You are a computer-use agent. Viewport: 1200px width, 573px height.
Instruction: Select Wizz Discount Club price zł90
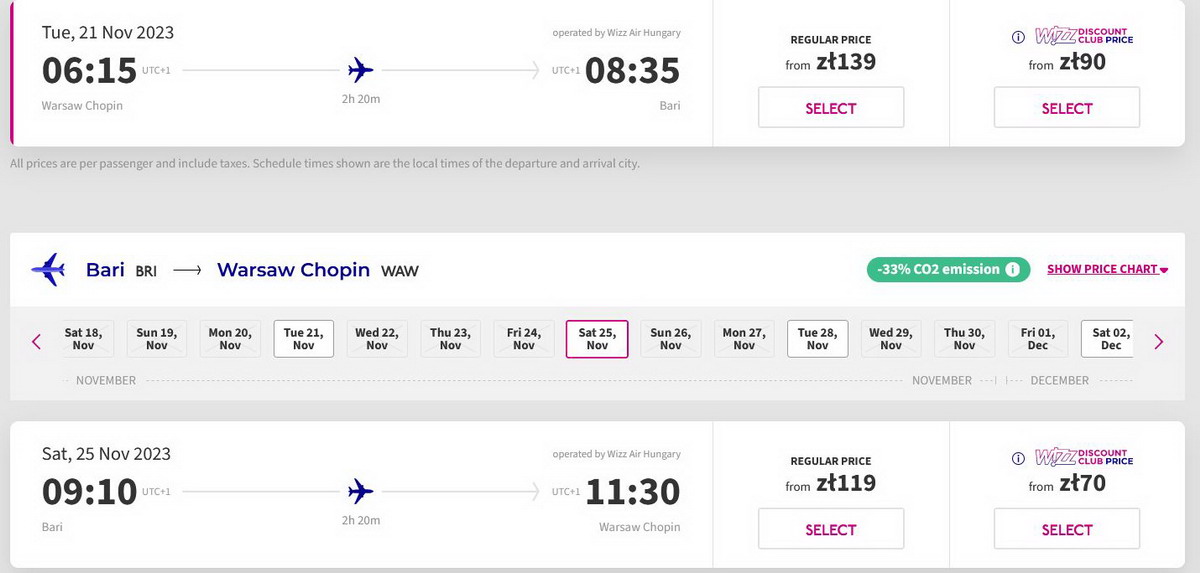coord(1067,108)
